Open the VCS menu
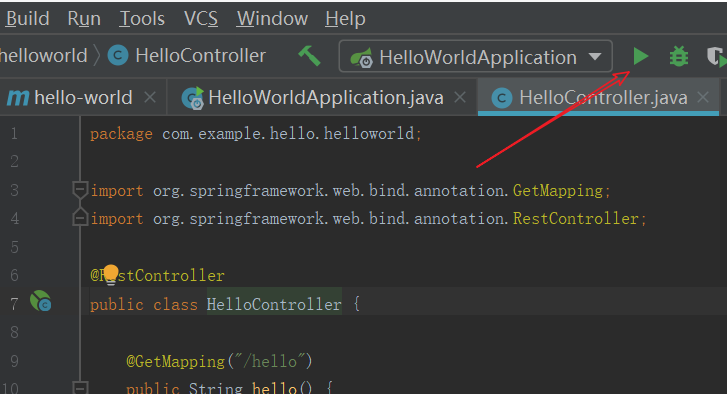727x394 pixels. pos(201,19)
